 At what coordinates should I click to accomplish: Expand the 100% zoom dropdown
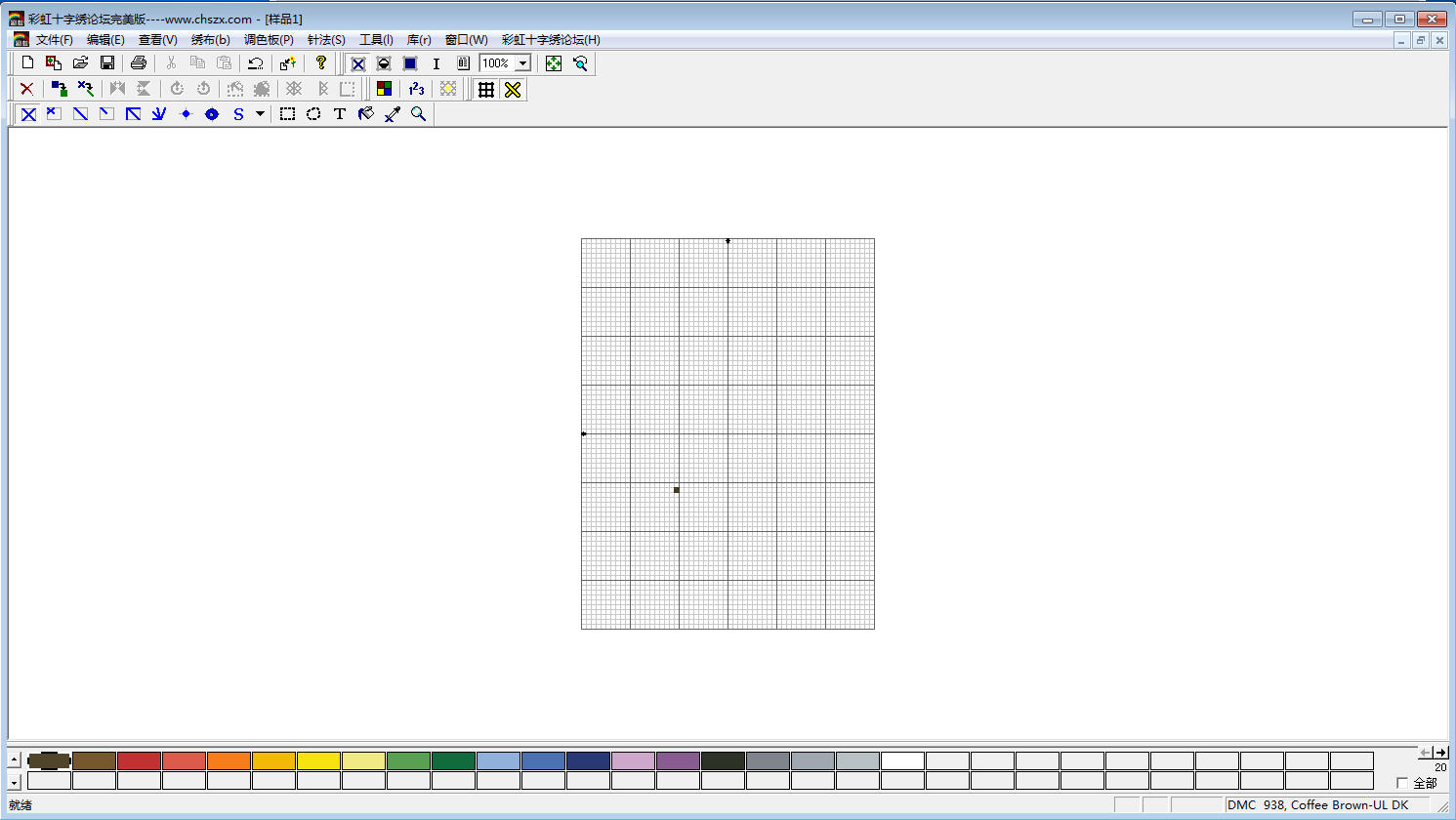[523, 63]
